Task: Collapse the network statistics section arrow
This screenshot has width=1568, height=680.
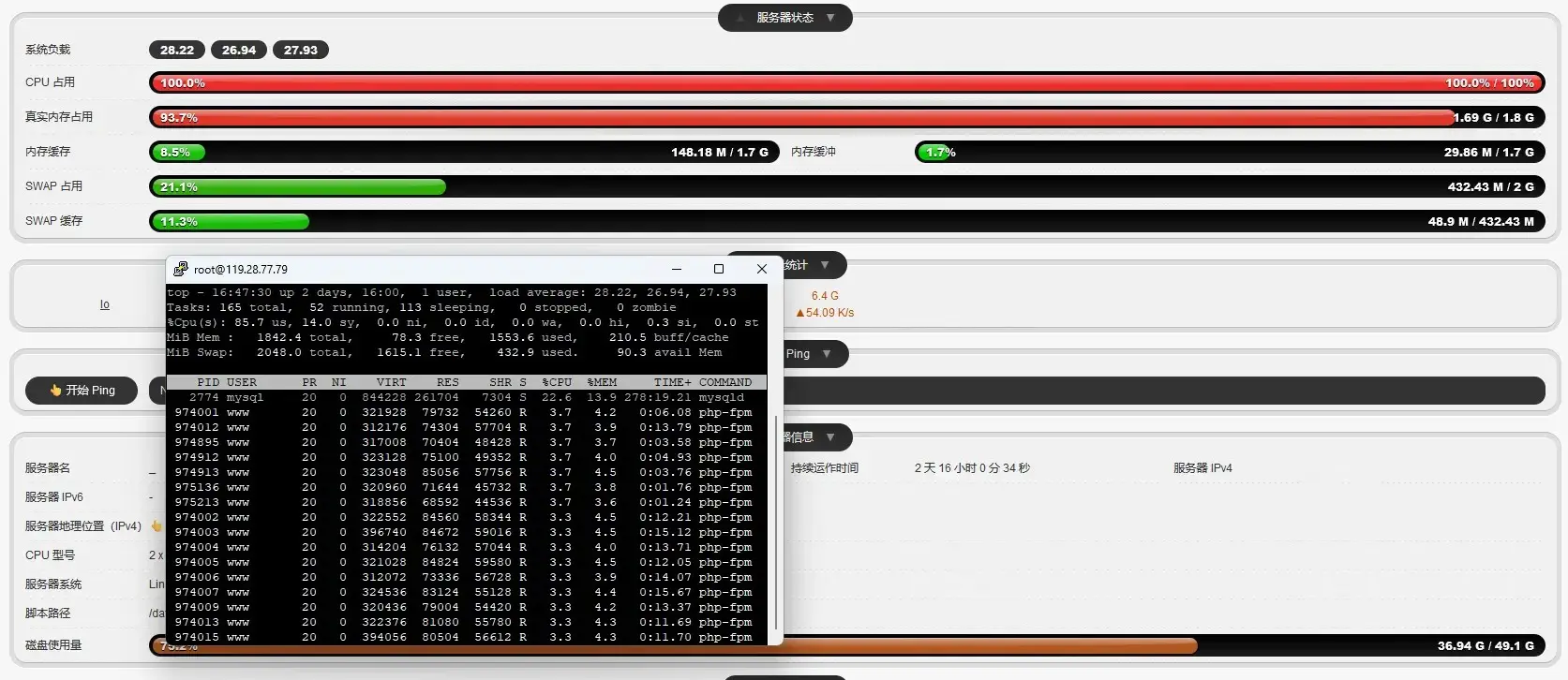Action: coord(825,265)
